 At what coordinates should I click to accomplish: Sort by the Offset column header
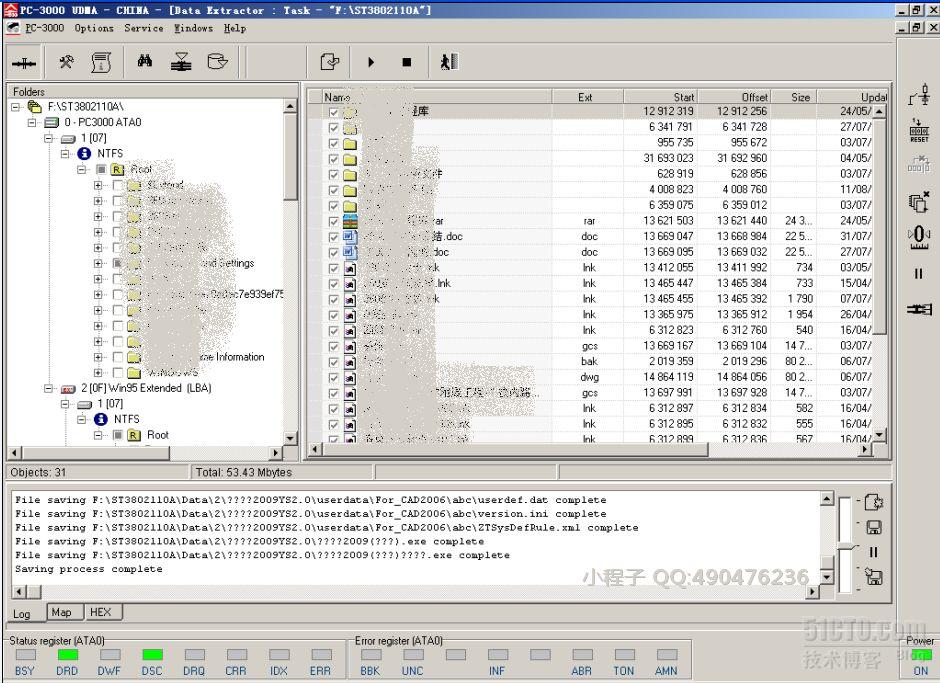pos(734,97)
